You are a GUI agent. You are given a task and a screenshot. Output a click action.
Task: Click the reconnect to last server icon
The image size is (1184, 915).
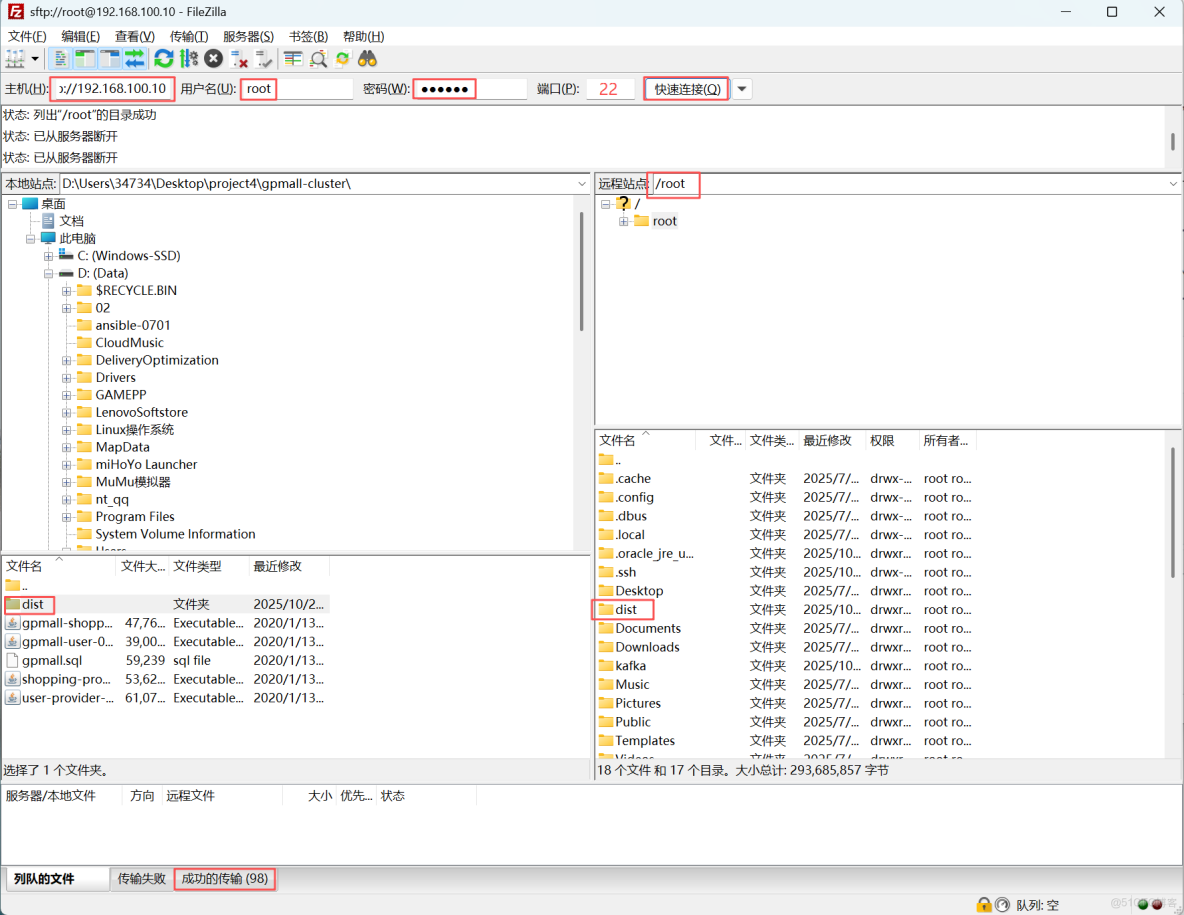264,59
